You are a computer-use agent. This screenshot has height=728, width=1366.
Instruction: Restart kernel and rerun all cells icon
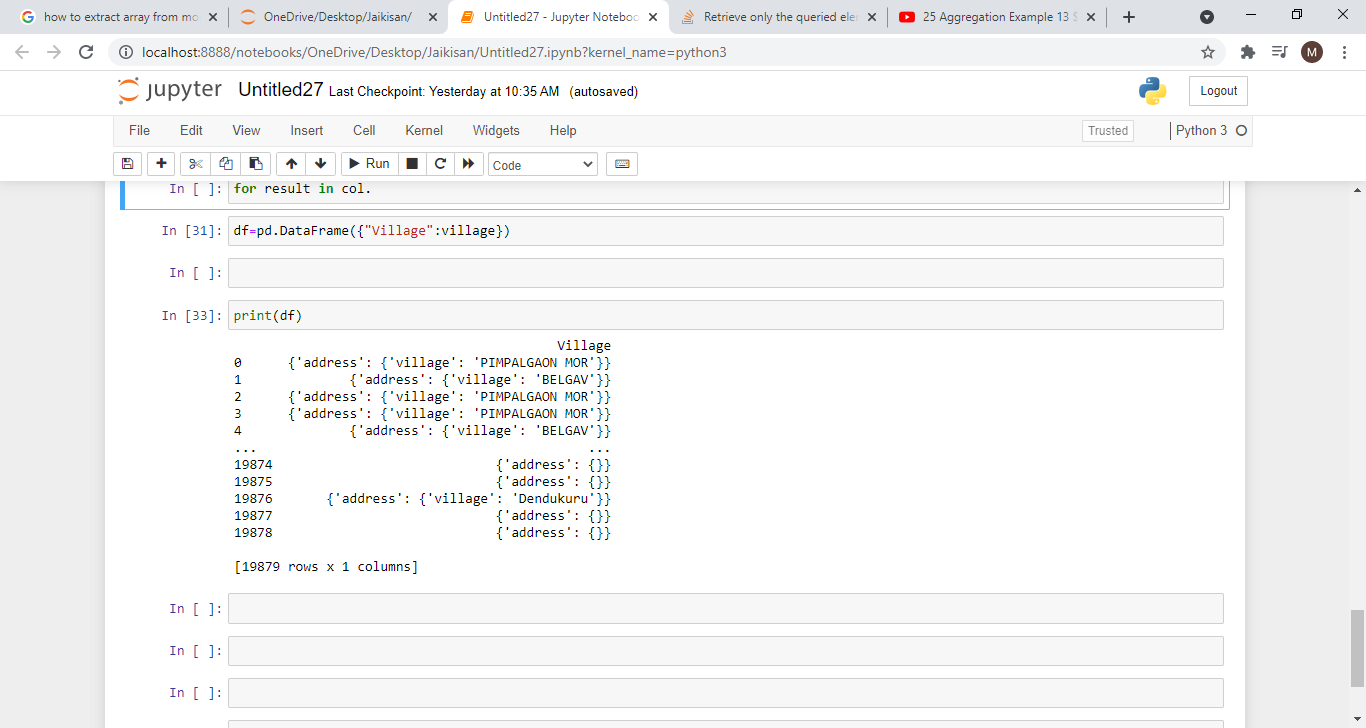point(468,164)
